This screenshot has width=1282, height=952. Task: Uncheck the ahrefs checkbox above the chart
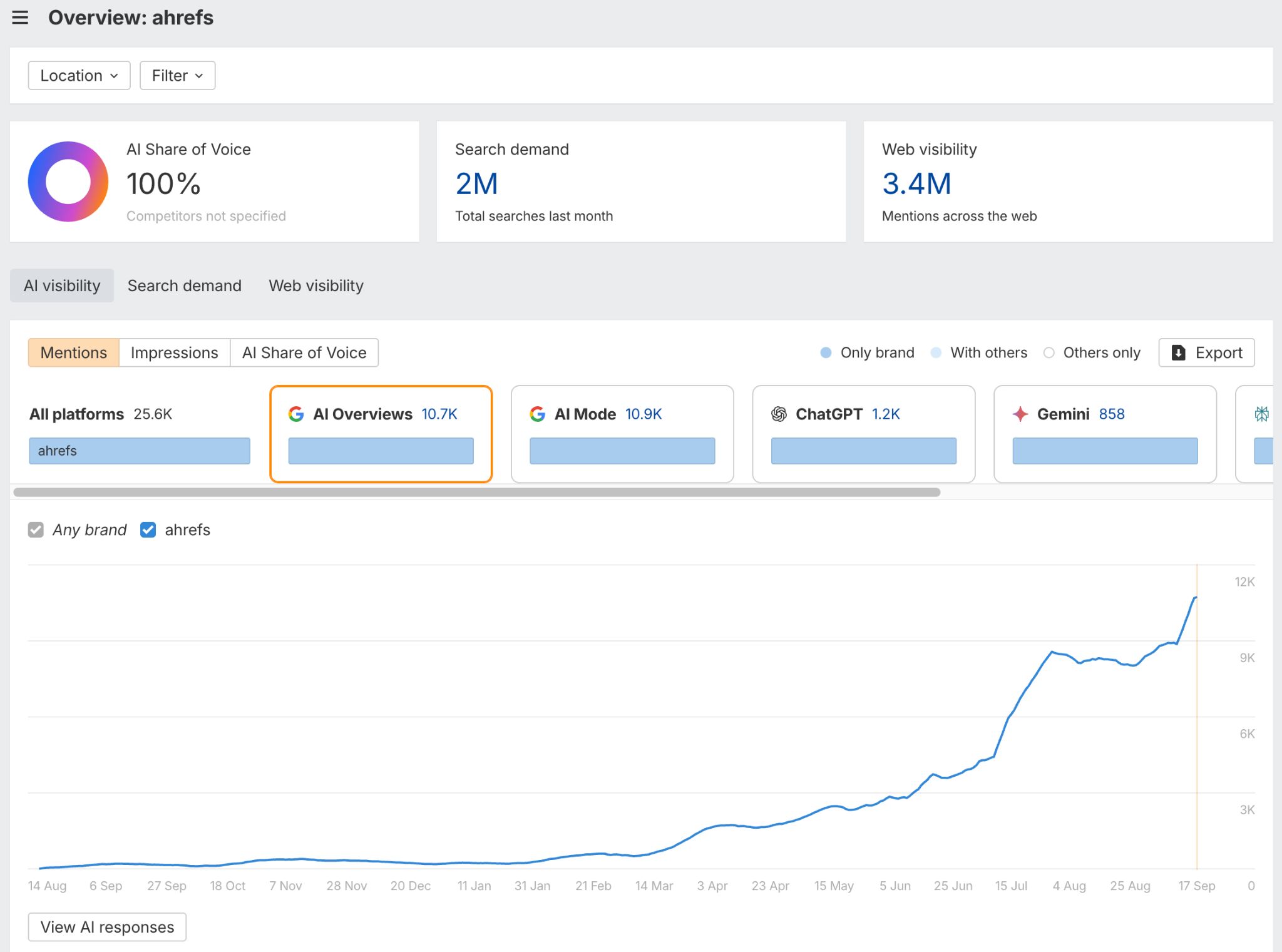[148, 530]
